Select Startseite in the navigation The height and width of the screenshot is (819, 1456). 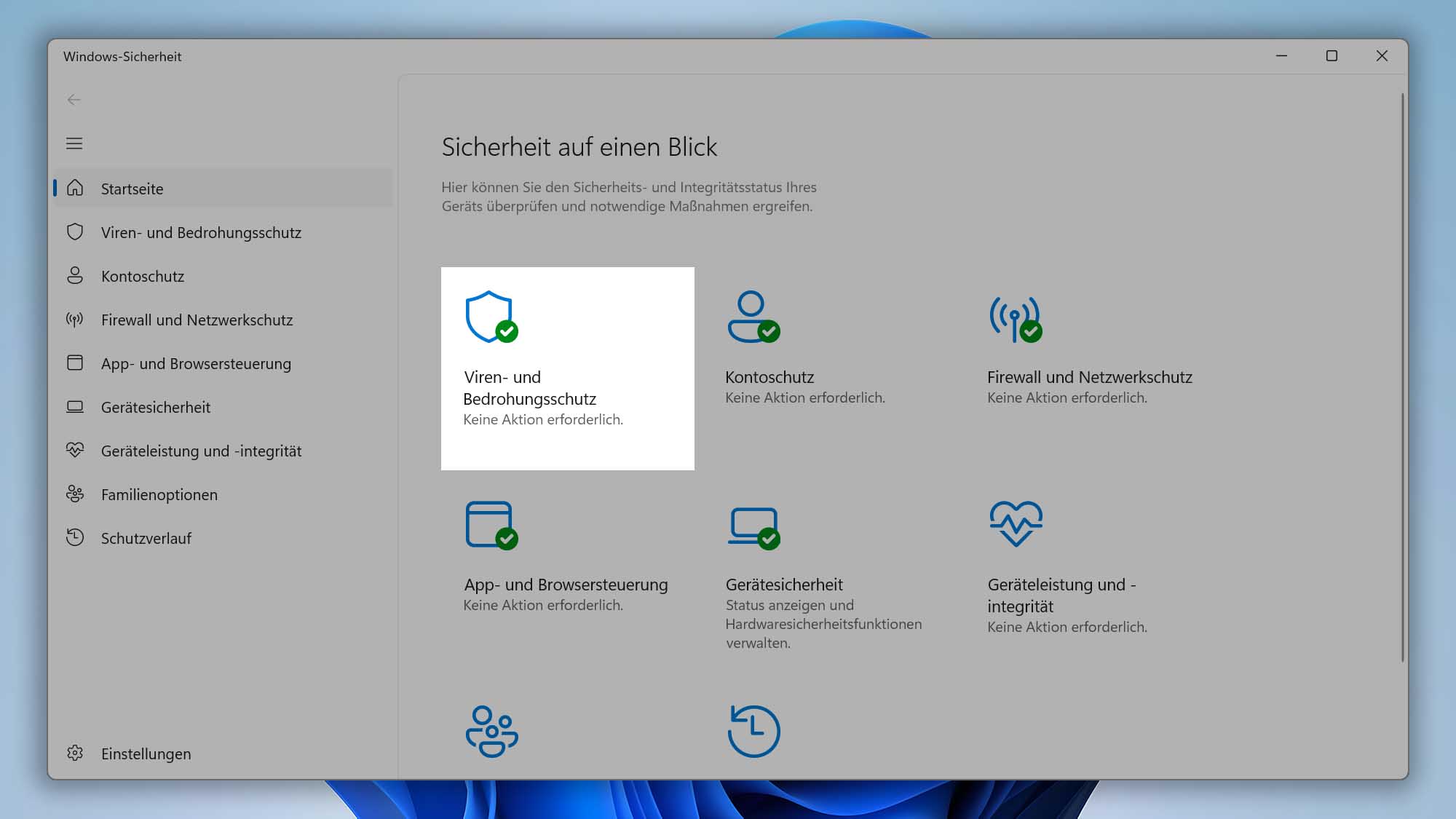pyautogui.click(x=223, y=188)
